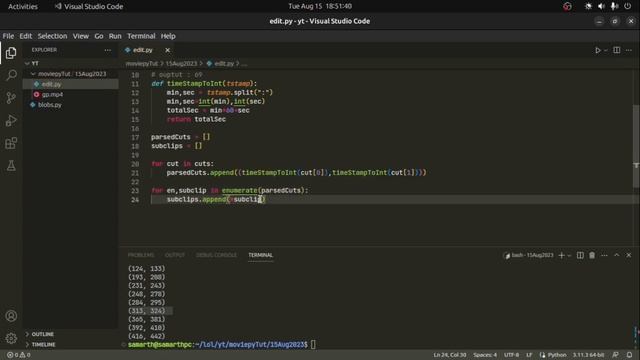
Task: Change encoding via UTF-8 status item
Action: click(511, 355)
